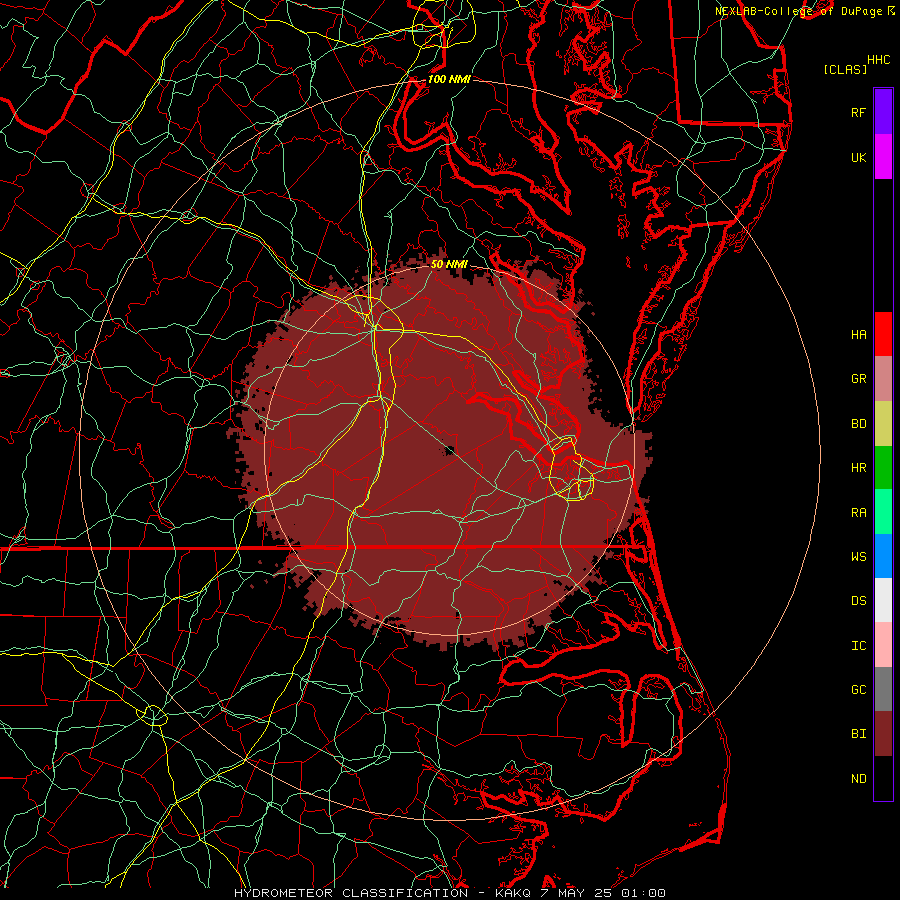900x900 pixels.
Task: Click the red HA legend color swatch
Action: (x=883, y=334)
